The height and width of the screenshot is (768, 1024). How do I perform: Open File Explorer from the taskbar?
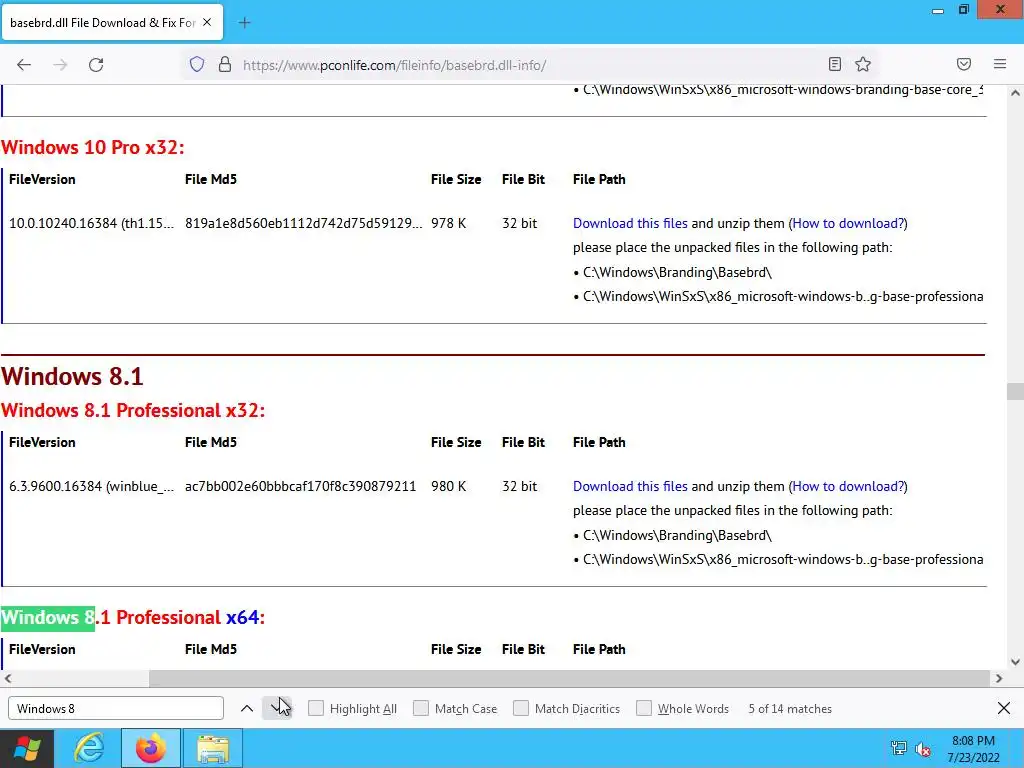point(213,748)
